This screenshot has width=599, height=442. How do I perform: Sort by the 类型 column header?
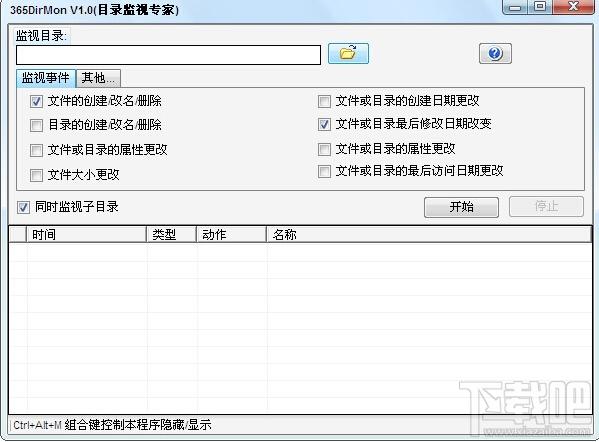(172, 235)
